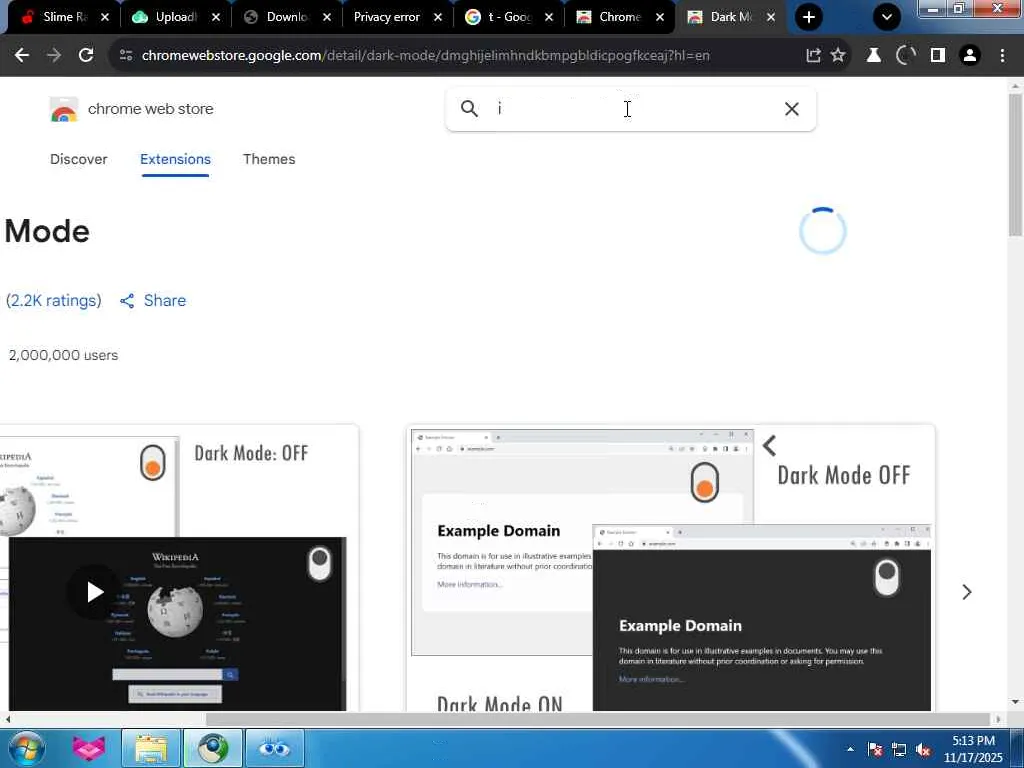Open the profile avatar icon
This screenshot has height=768, width=1024.
(970, 56)
